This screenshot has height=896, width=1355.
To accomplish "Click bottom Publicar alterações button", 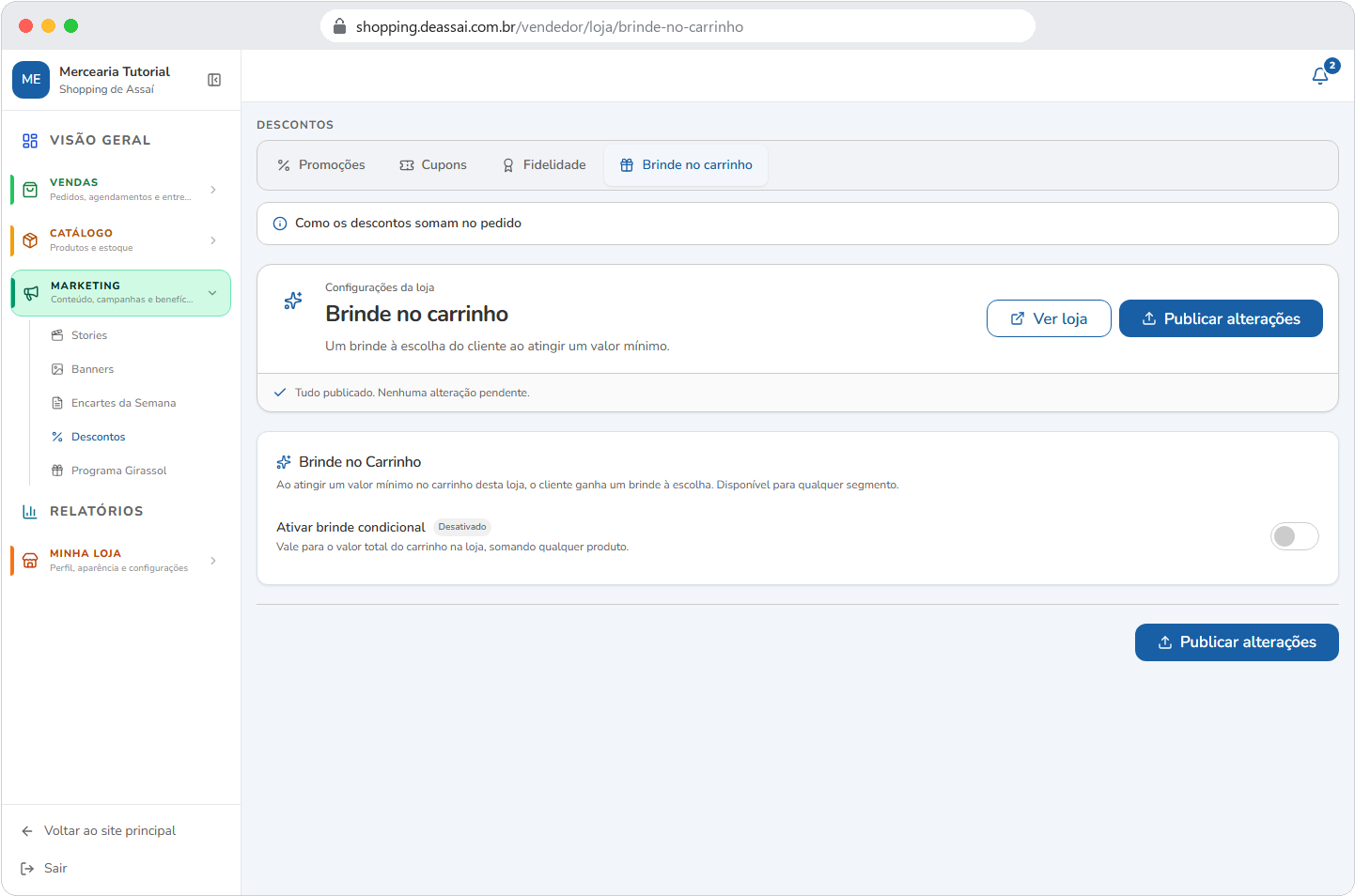I will point(1237,642).
